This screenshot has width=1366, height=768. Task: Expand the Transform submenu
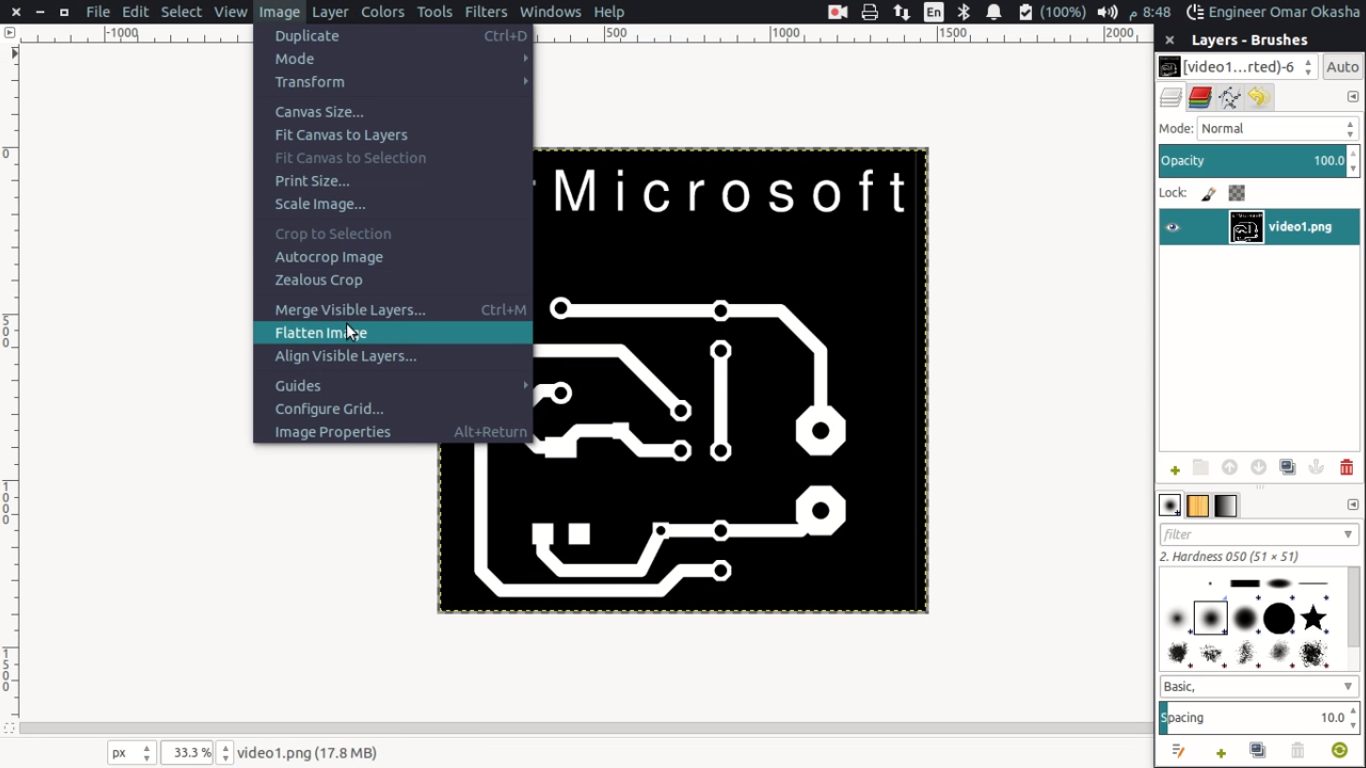(x=393, y=82)
